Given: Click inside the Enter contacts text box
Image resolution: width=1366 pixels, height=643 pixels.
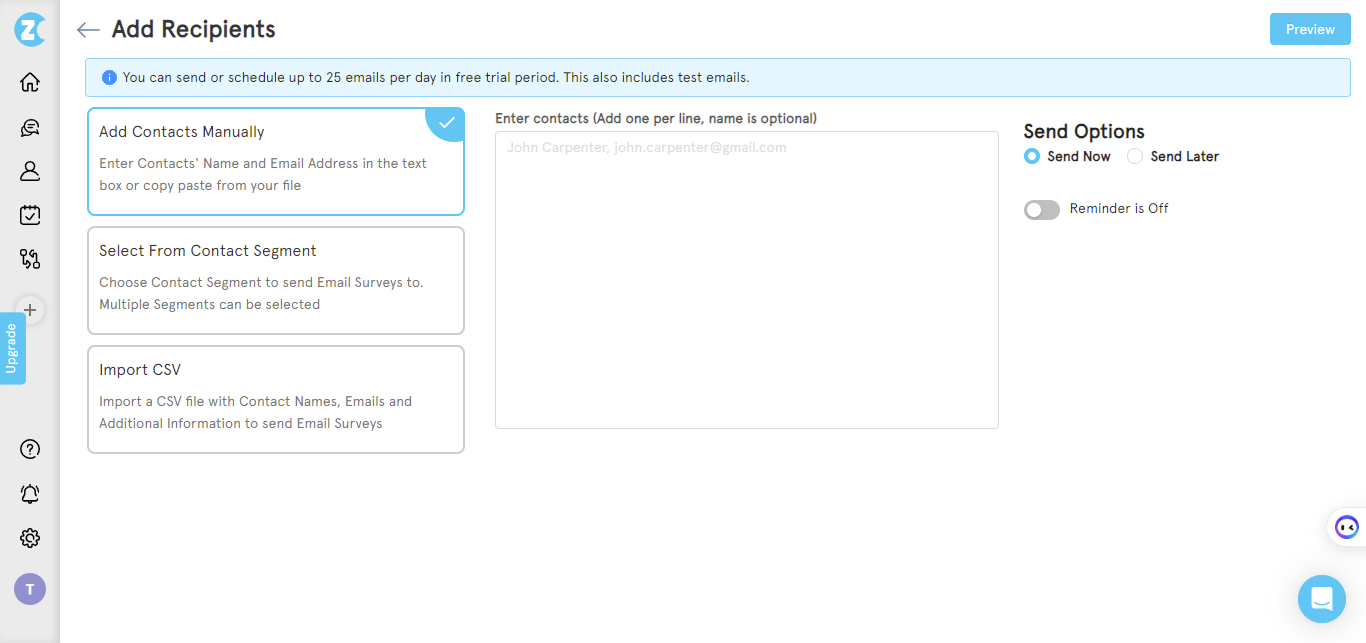Looking at the screenshot, I should (746, 278).
